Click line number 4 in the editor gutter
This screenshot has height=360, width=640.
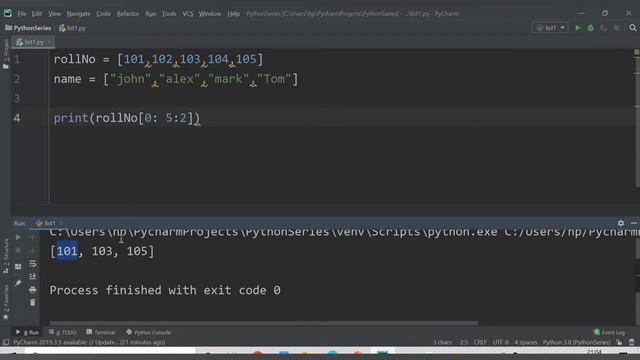click(17, 118)
